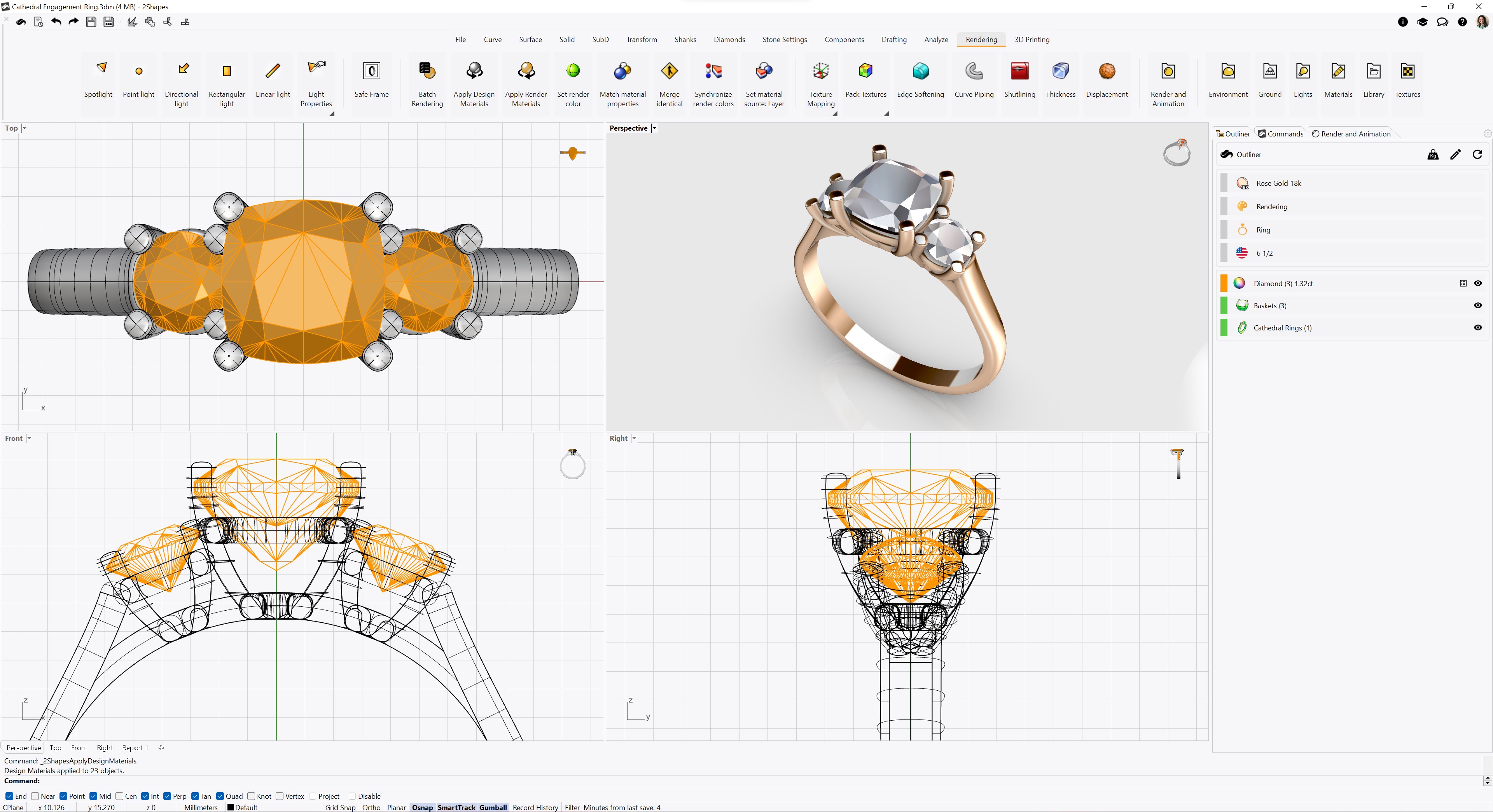Image resolution: width=1493 pixels, height=812 pixels.
Task: Open the Stone Settings menu tab
Action: click(784, 39)
